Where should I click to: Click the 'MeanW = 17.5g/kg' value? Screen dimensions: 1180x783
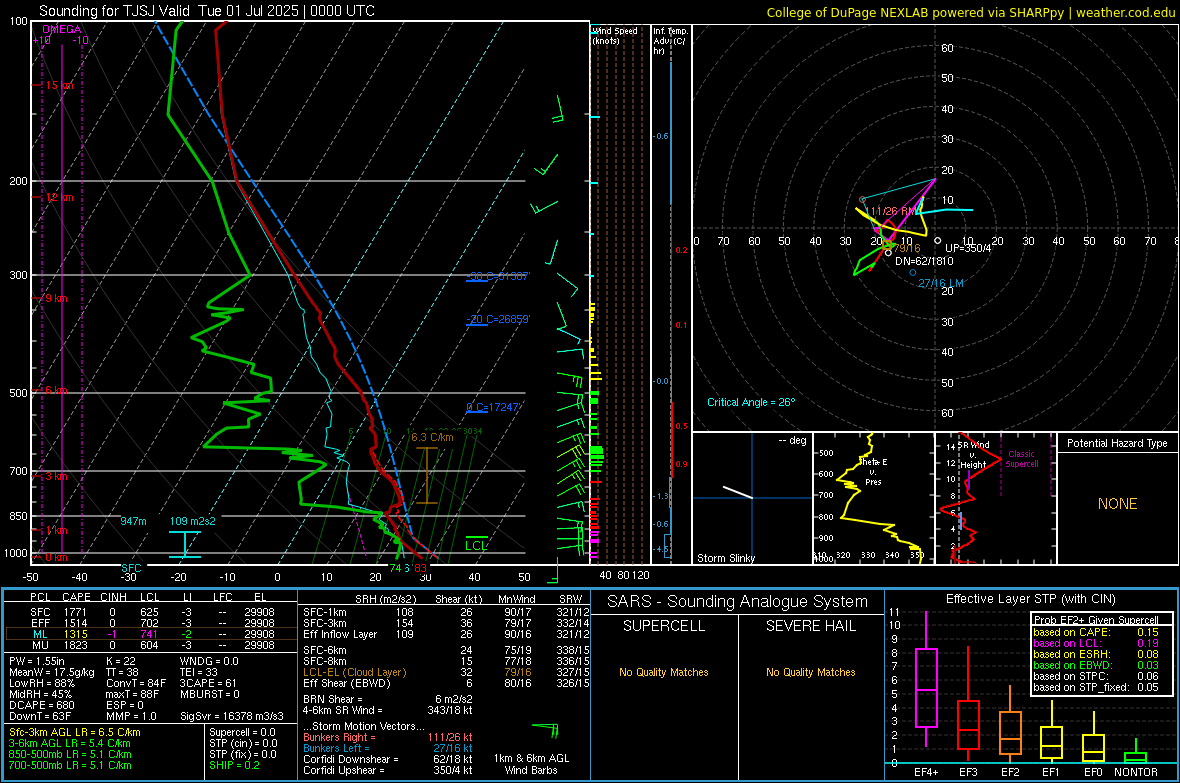(x=52, y=672)
